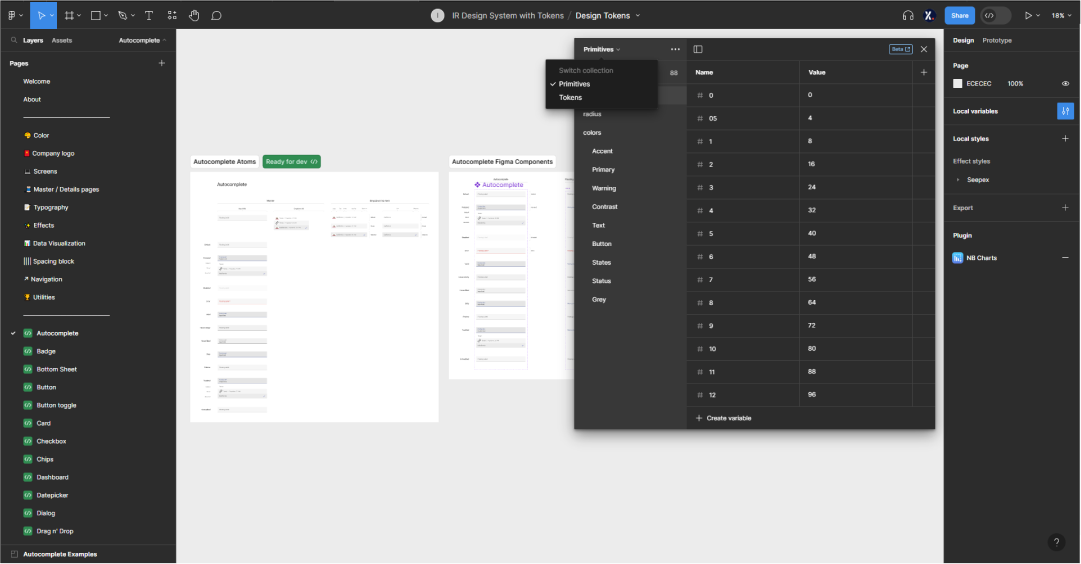Open the Design Tokens file name dropdown
This screenshot has width=1081, height=564.
click(x=608, y=16)
